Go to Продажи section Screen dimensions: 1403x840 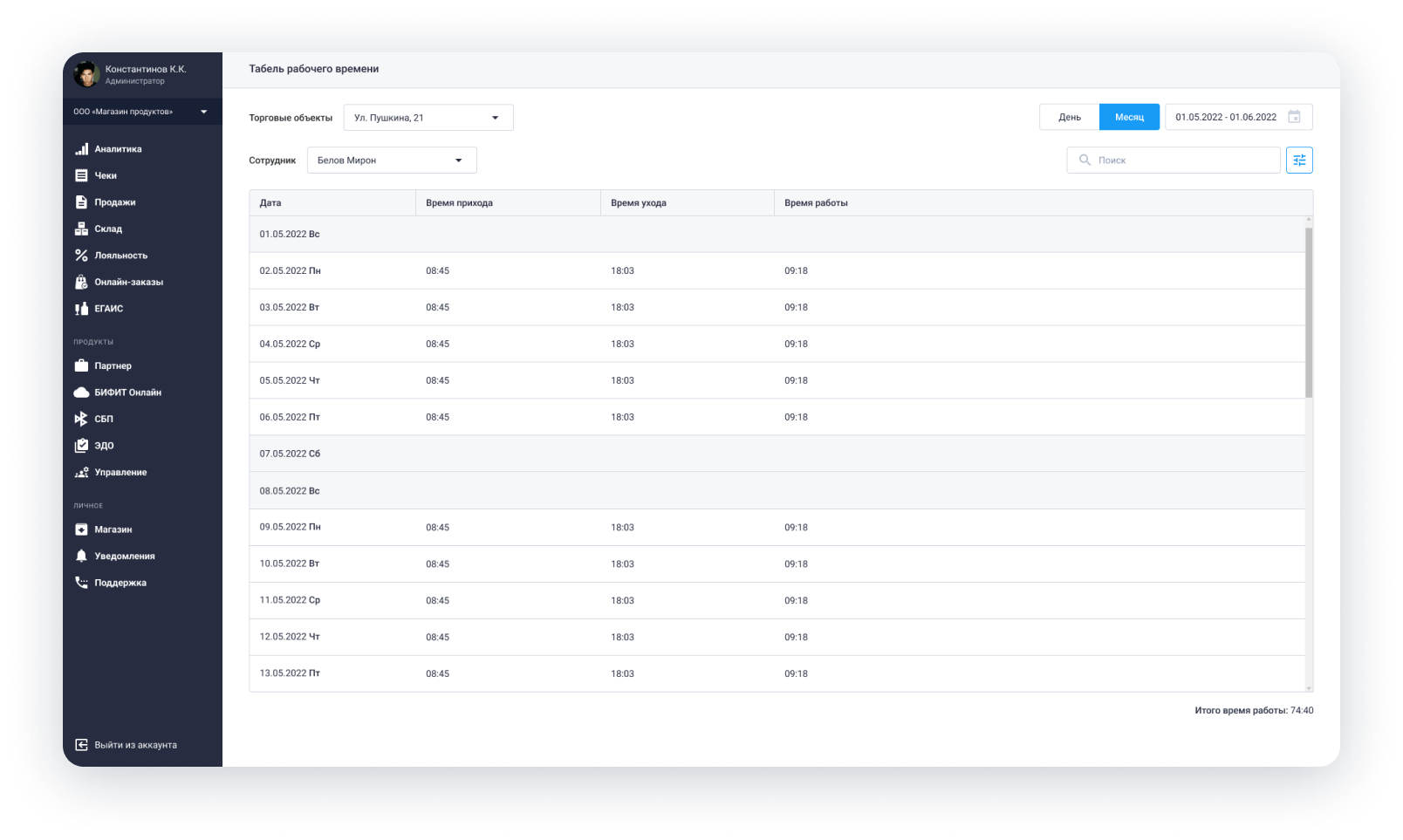coord(115,202)
